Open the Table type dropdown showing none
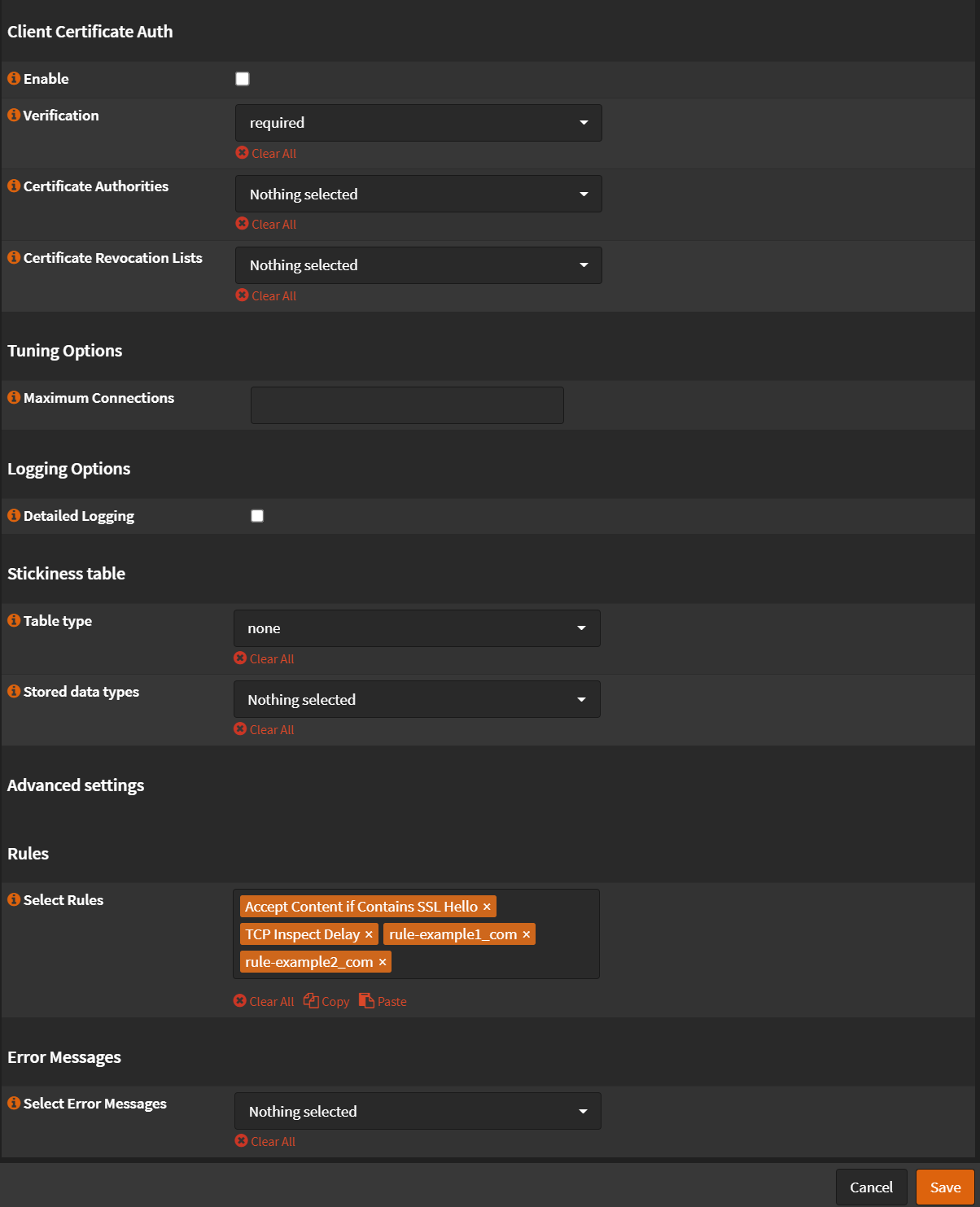The image size is (980, 1207). (417, 628)
